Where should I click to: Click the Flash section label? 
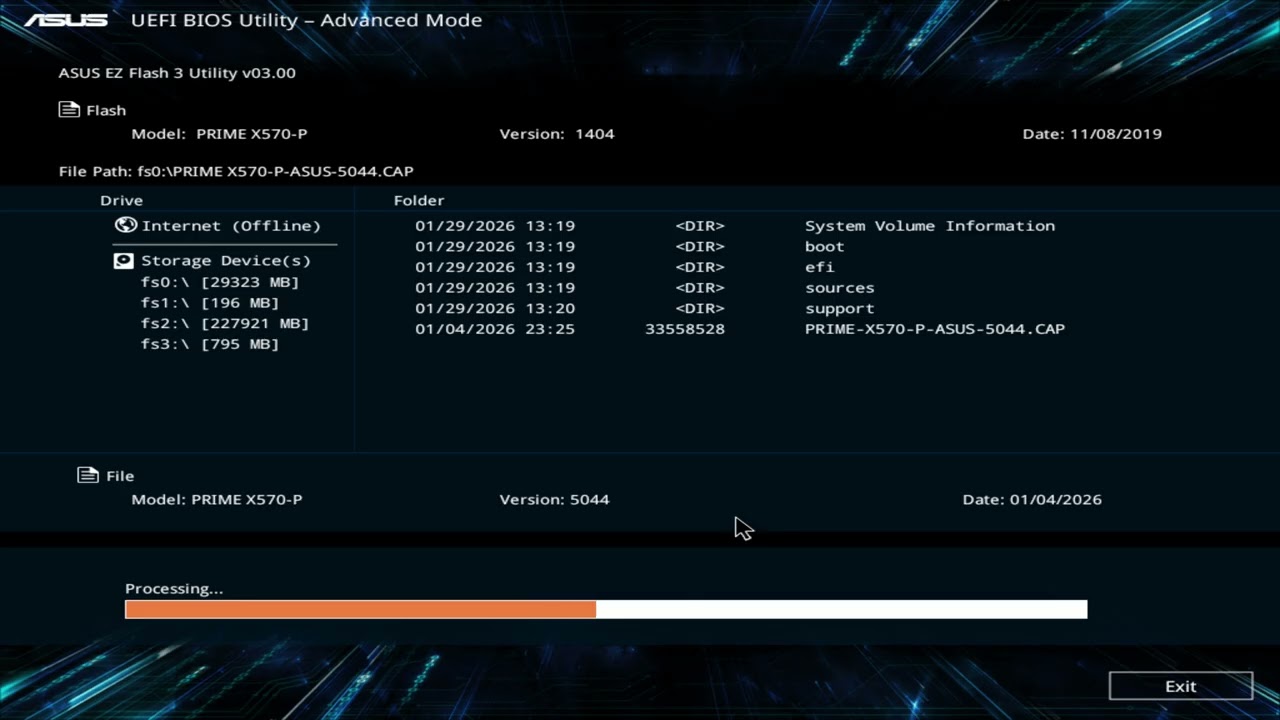click(106, 111)
